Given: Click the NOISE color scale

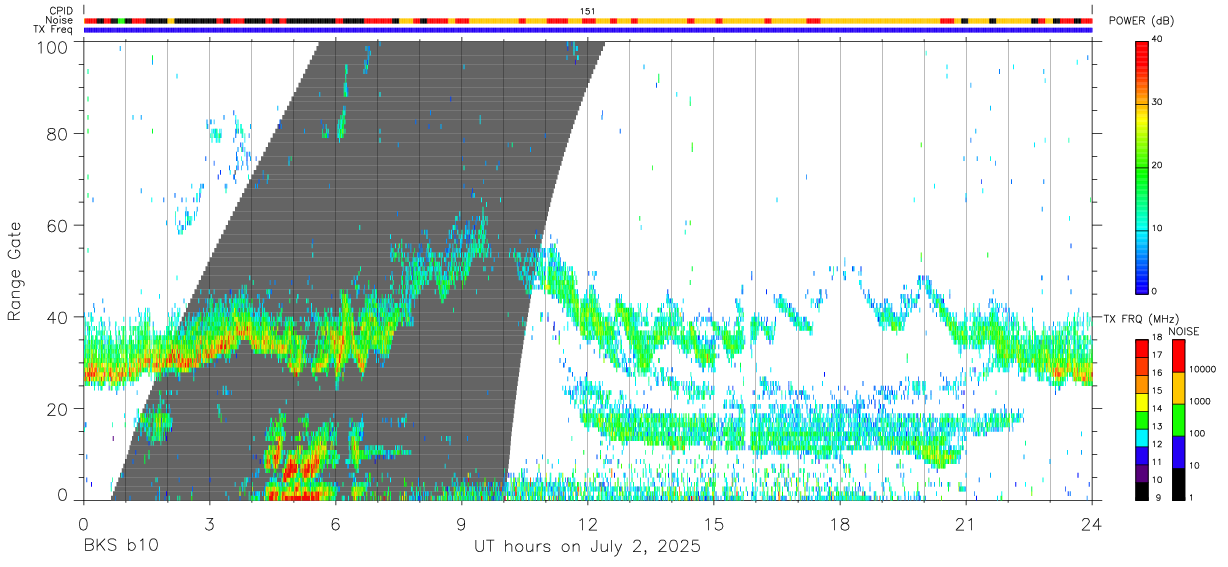Looking at the screenshot, I should (1178, 420).
